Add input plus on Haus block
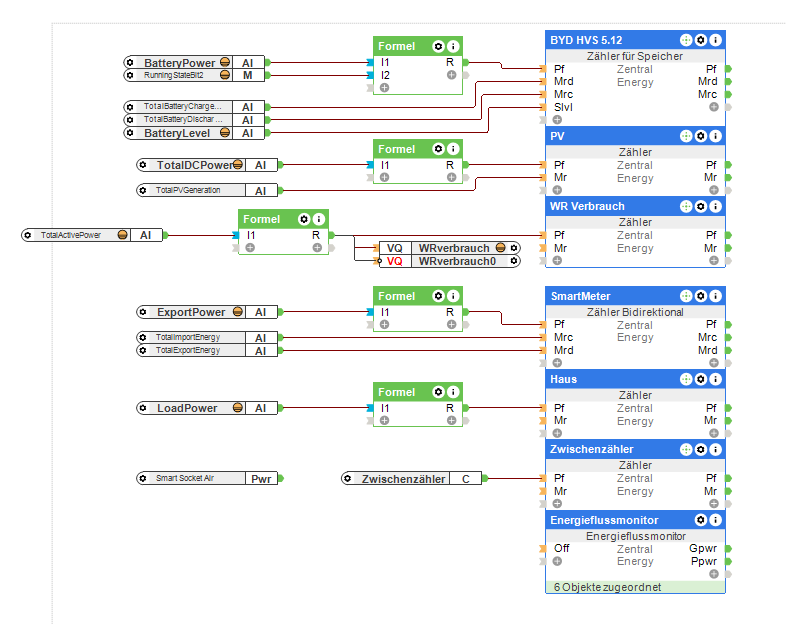The width and height of the screenshot is (786, 624). [557, 433]
